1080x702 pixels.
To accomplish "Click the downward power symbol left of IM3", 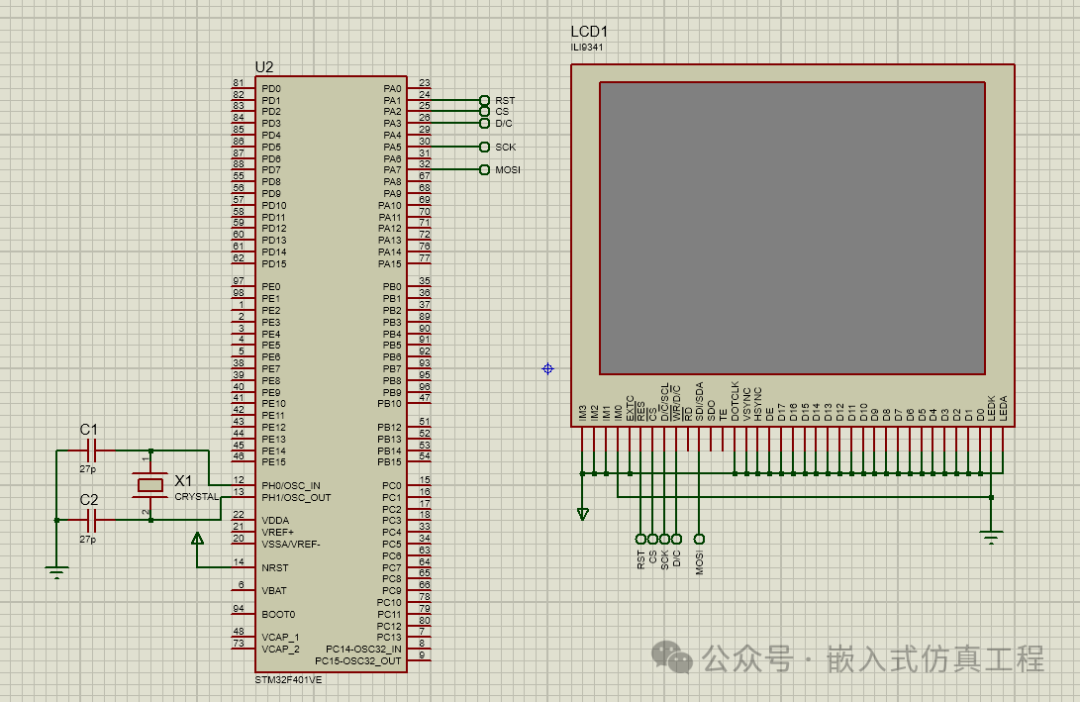I will pos(581,513).
